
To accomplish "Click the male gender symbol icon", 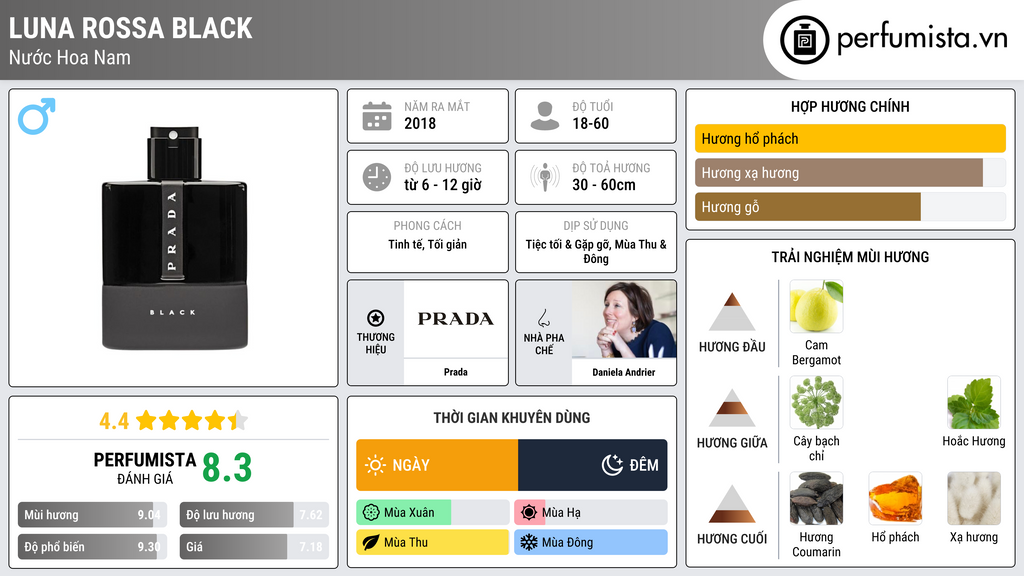I will (x=36, y=116).
